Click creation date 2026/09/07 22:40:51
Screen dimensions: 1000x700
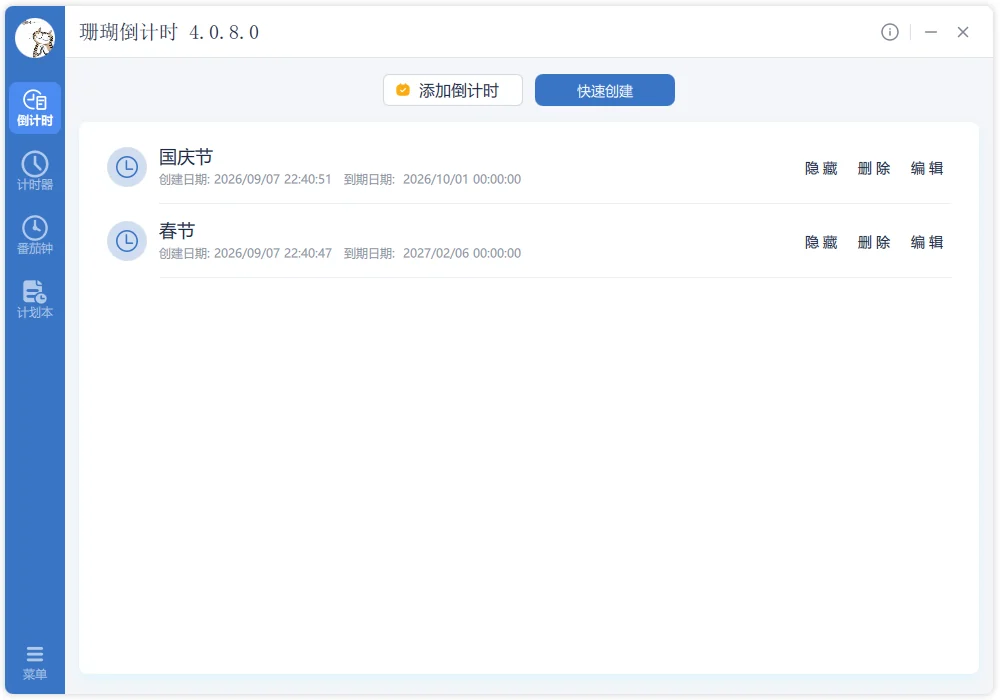click(x=272, y=179)
